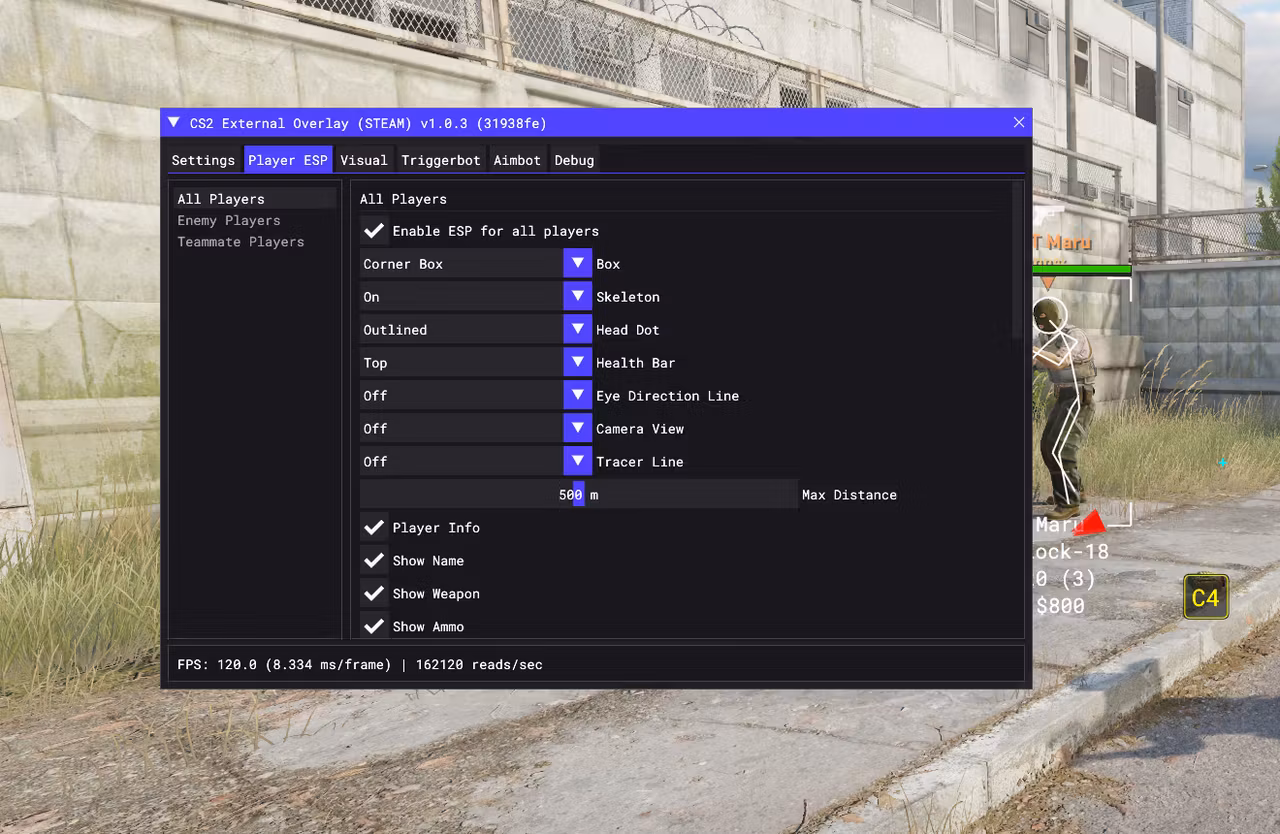Switch to the Debug tab

[575, 160]
